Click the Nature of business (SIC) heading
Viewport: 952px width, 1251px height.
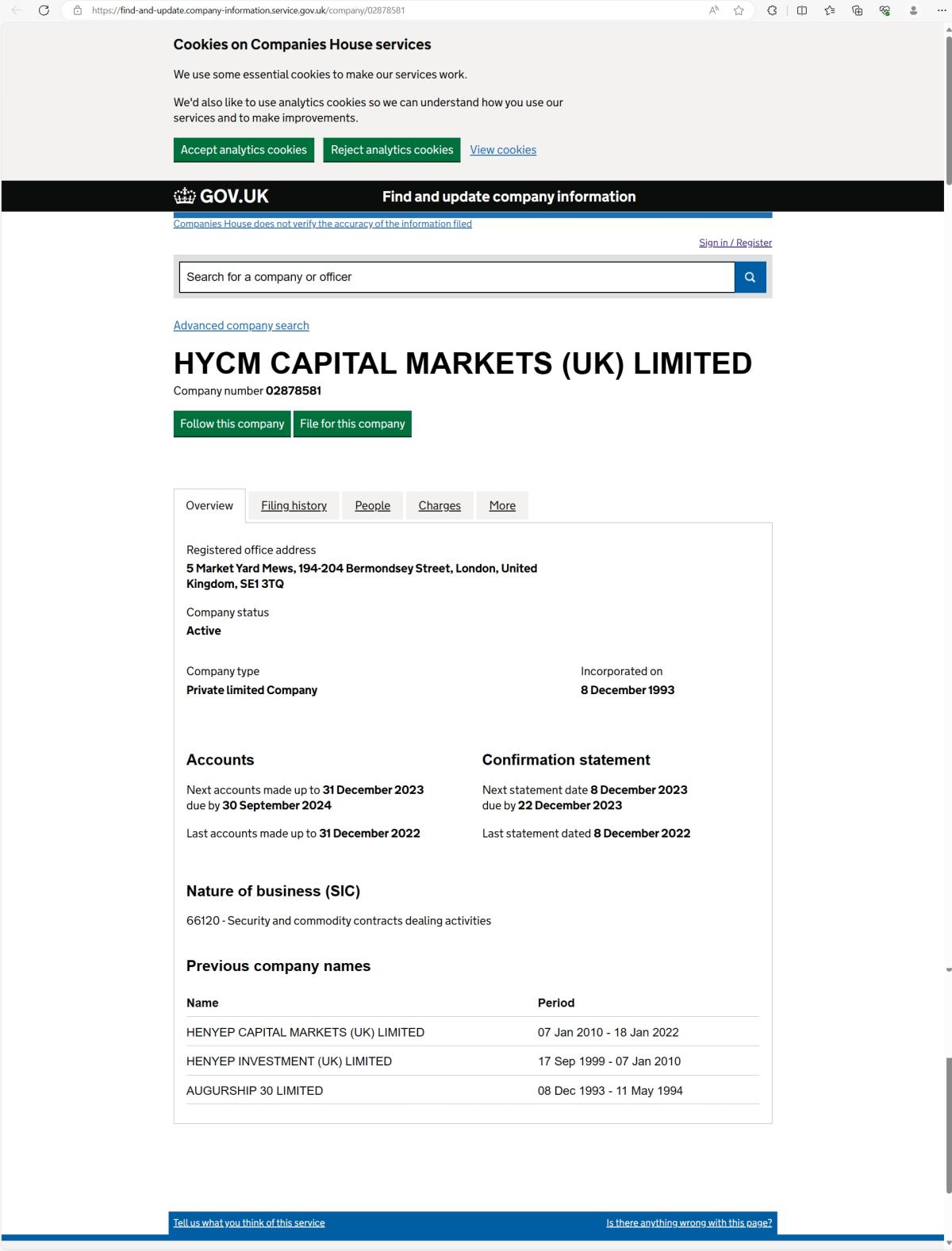(273, 891)
